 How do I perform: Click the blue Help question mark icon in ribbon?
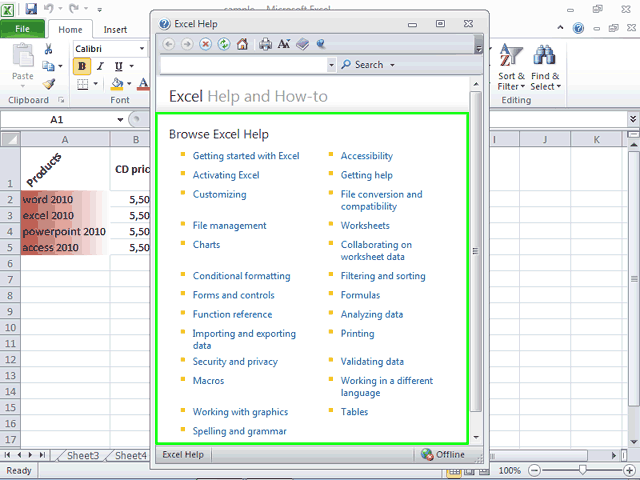click(x=578, y=28)
